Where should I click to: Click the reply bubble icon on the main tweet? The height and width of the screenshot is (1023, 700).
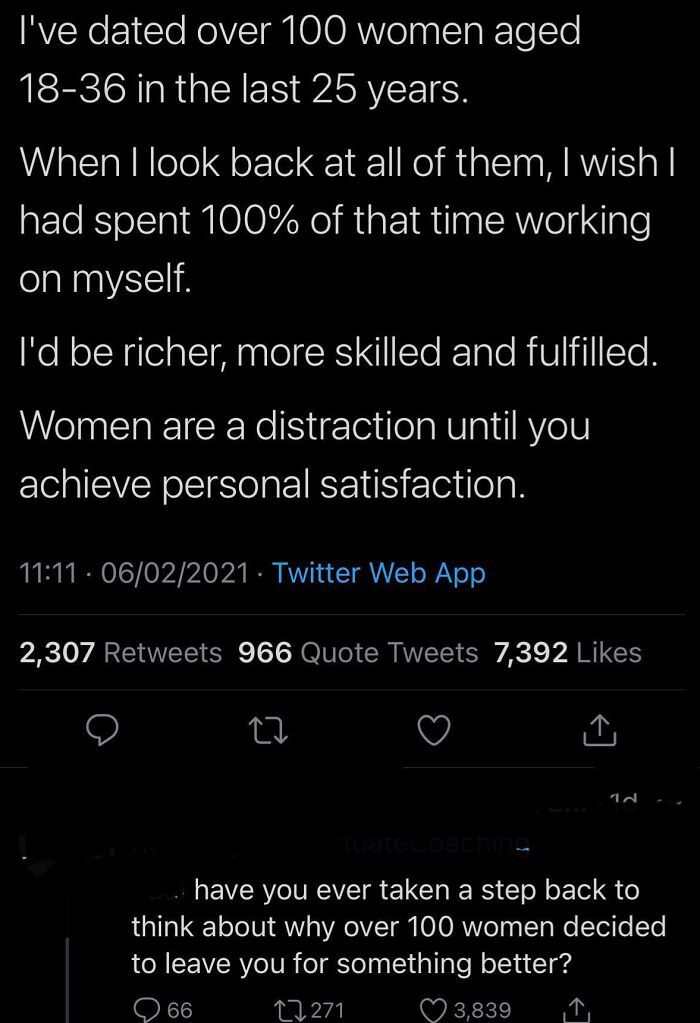(103, 731)
